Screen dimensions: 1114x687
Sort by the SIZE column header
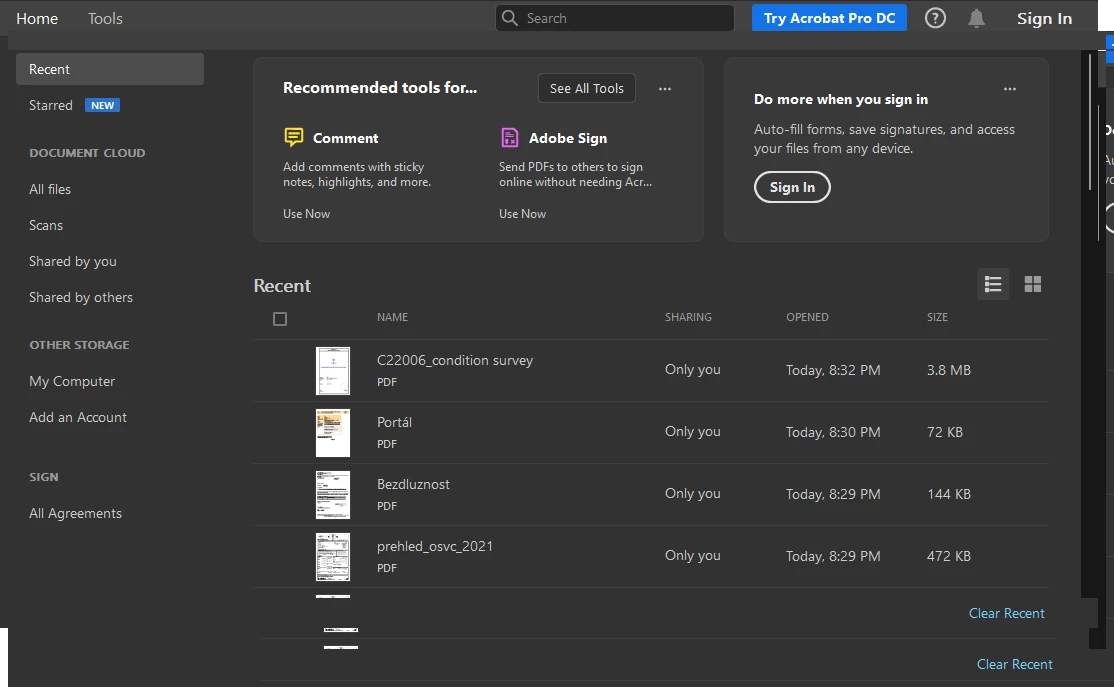(937, 317)
